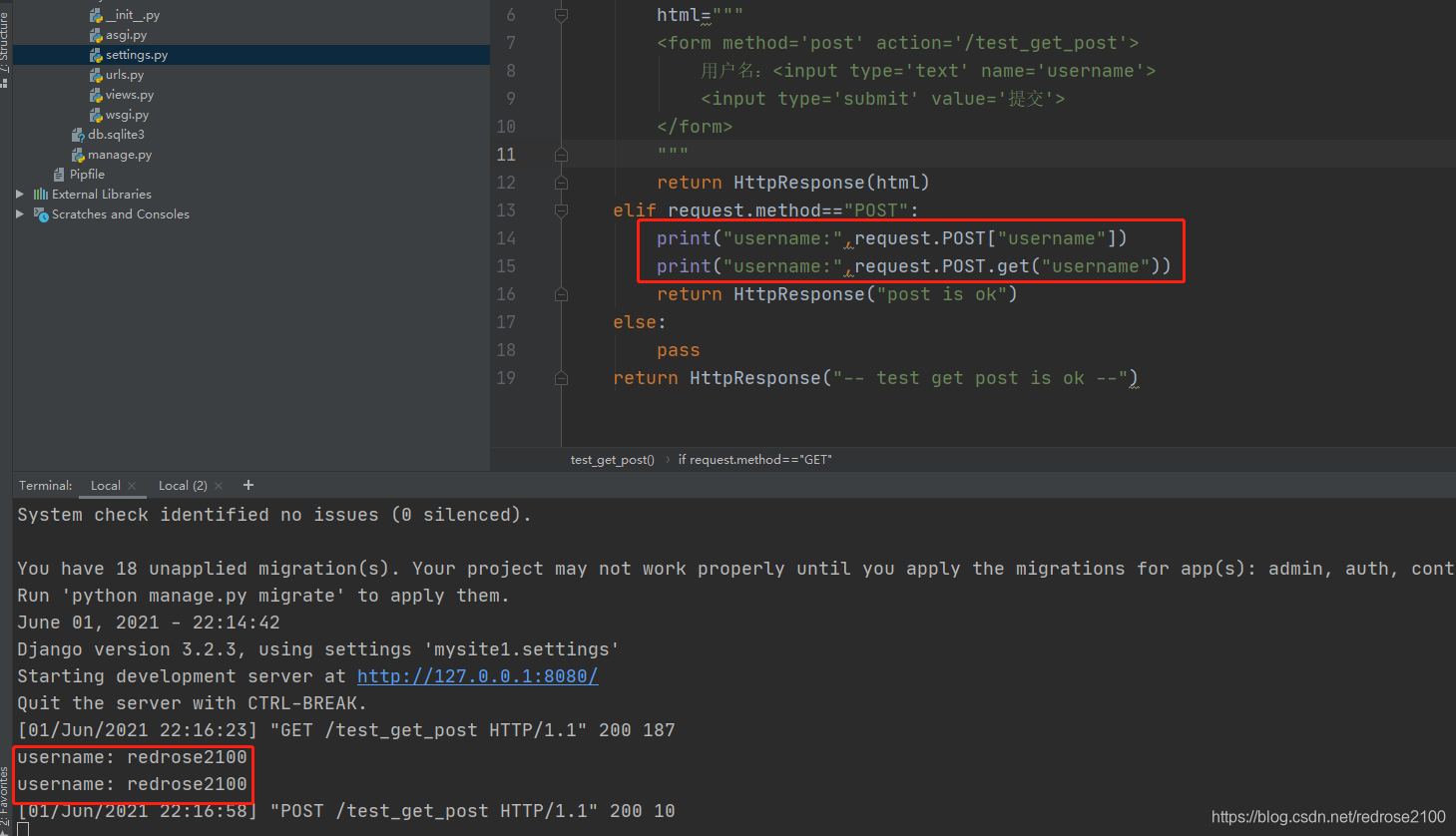Click the fold marker at line 19
1456x836 pixels.
tap(561, 378)
